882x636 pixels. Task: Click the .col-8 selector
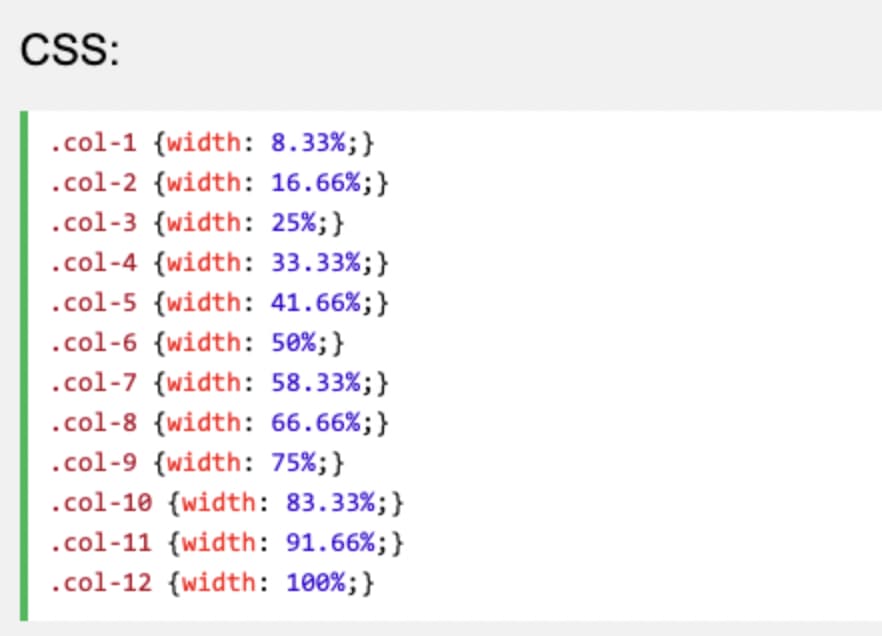[92, 423]
